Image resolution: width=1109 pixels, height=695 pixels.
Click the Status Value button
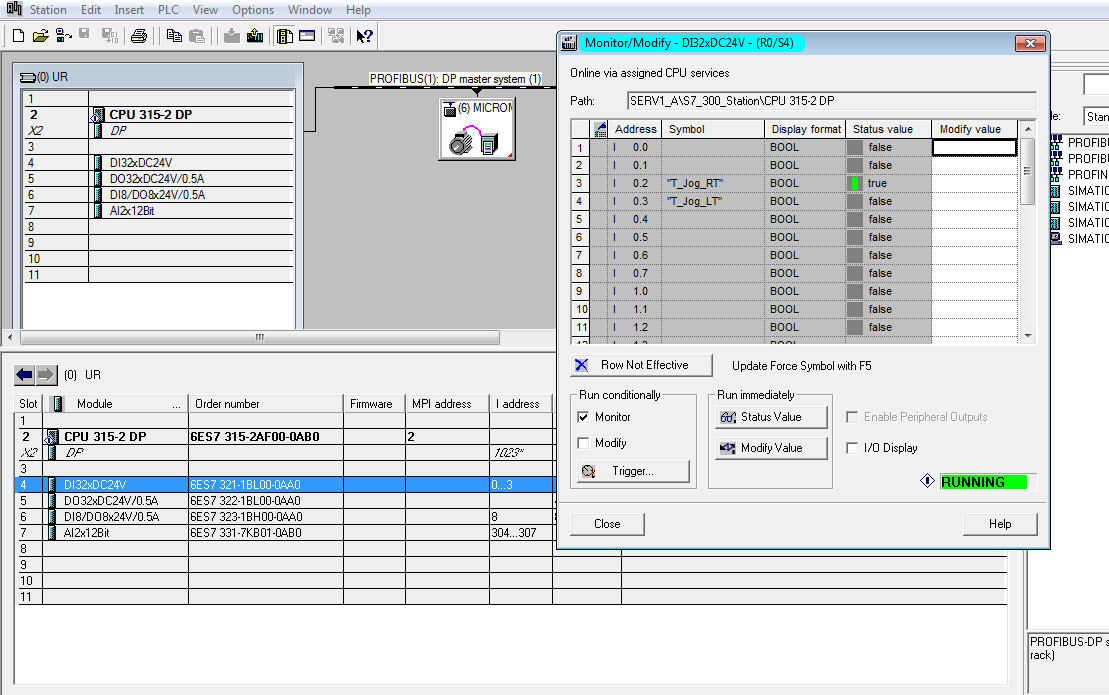point(771,417)
